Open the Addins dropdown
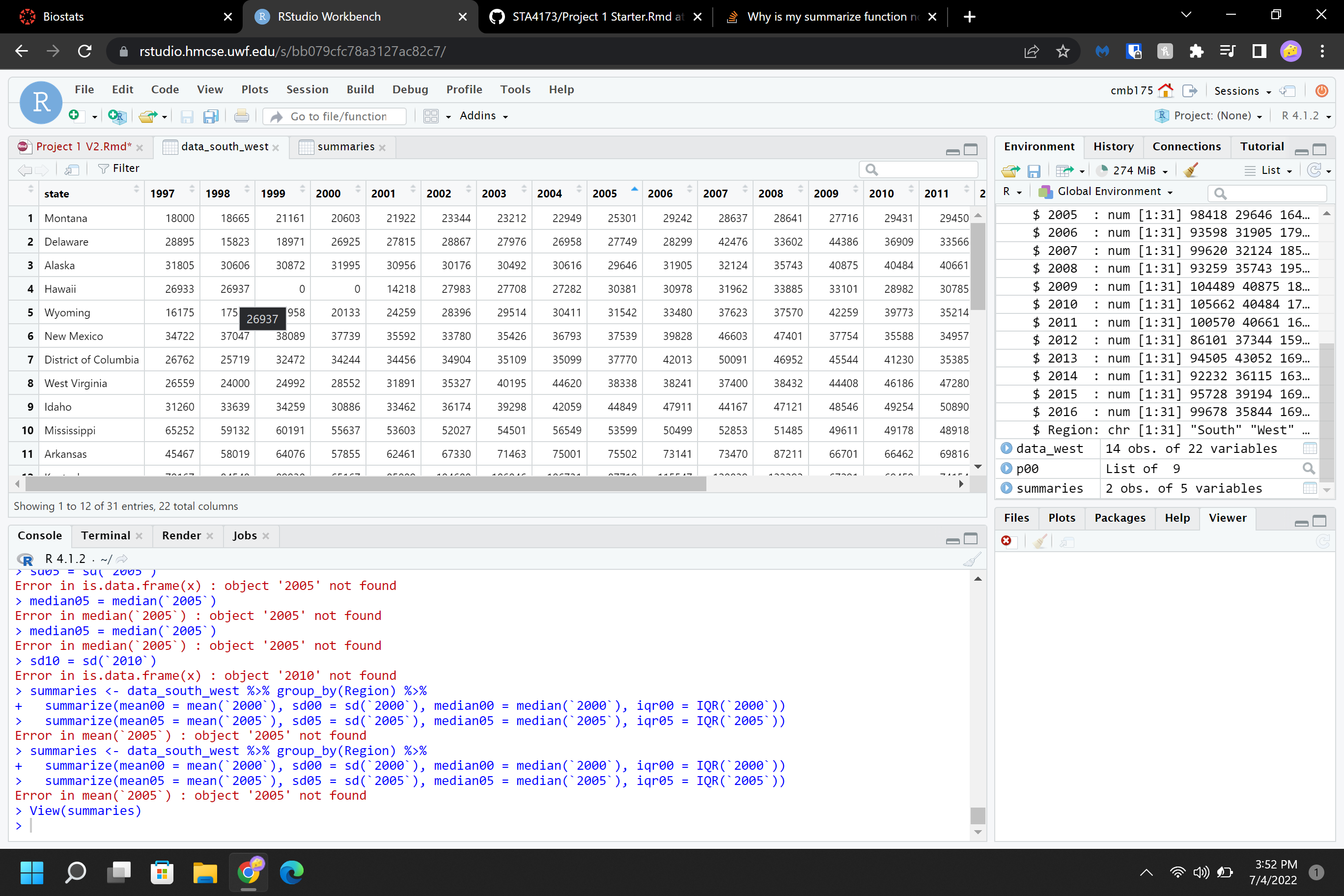The height and width of the screenshot is (896, 1344). coord(483,116)
